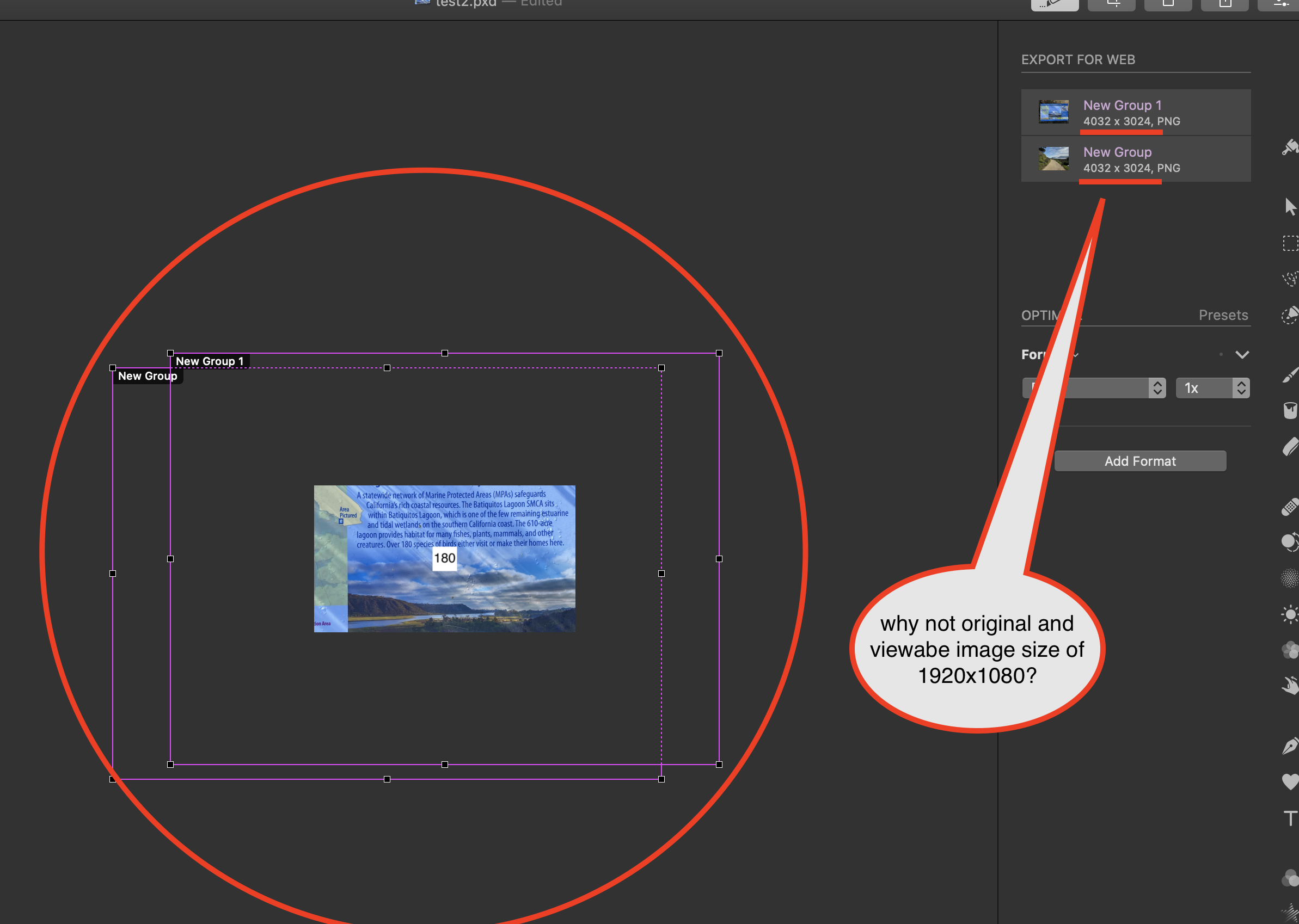Select the Color Fill bucket tool
Screen dimensions: 1299x924
click(1290, 410)
